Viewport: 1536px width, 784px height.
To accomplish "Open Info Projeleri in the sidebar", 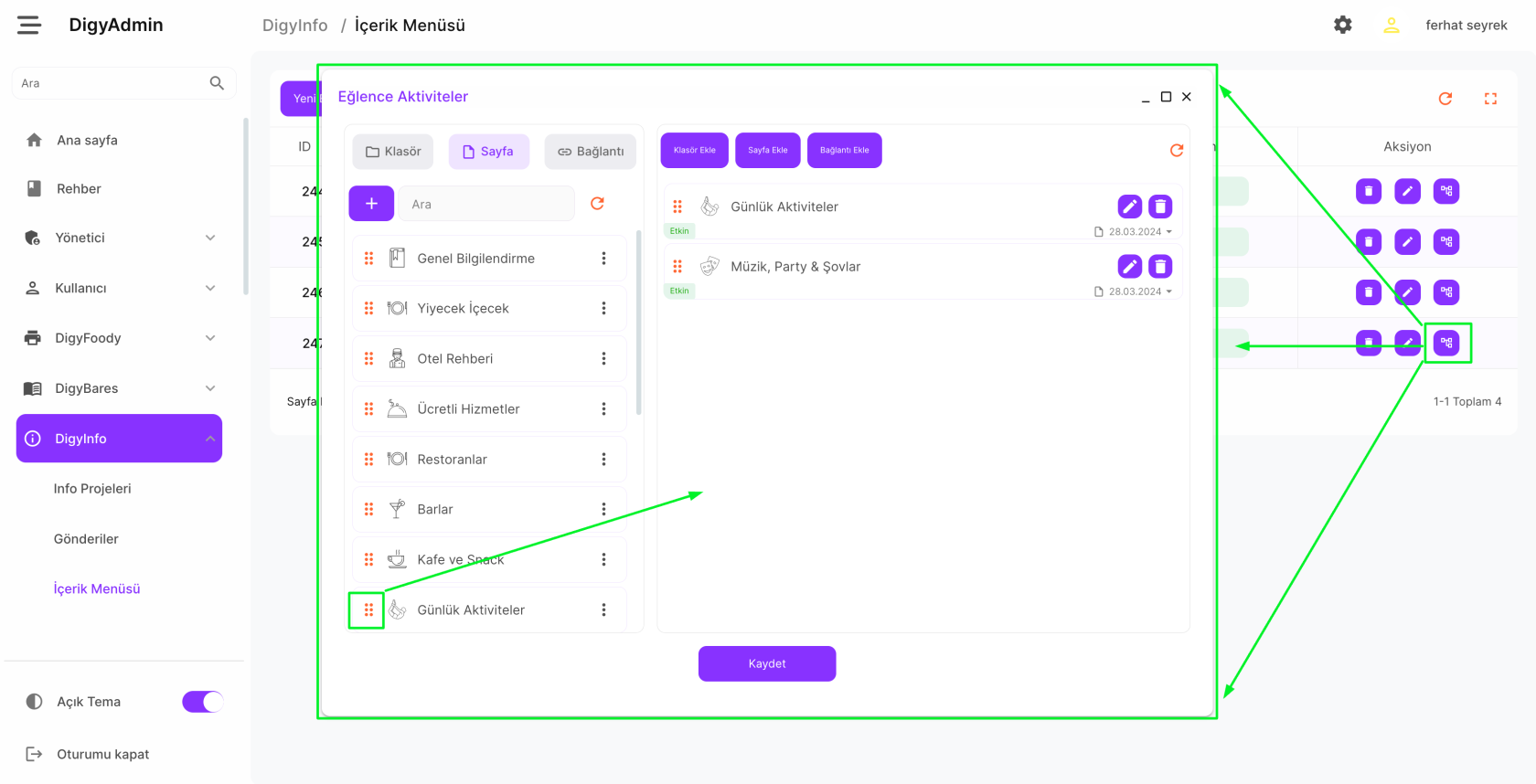I will pyautogui.click(x=92, y=489).
